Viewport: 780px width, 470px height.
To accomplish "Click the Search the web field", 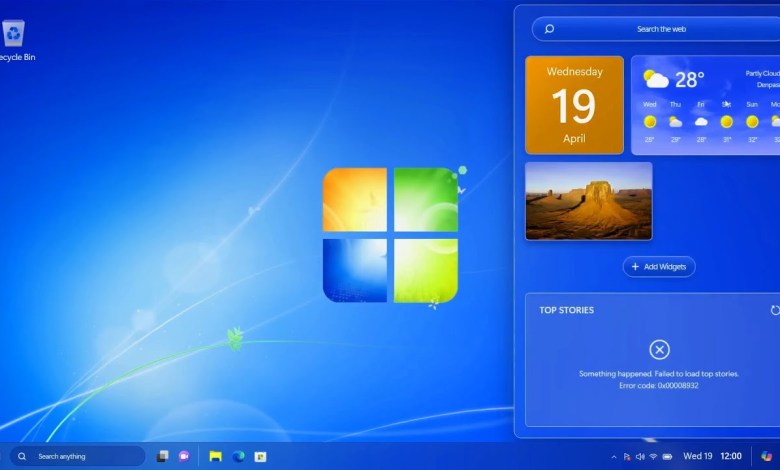I will (656, 29).
